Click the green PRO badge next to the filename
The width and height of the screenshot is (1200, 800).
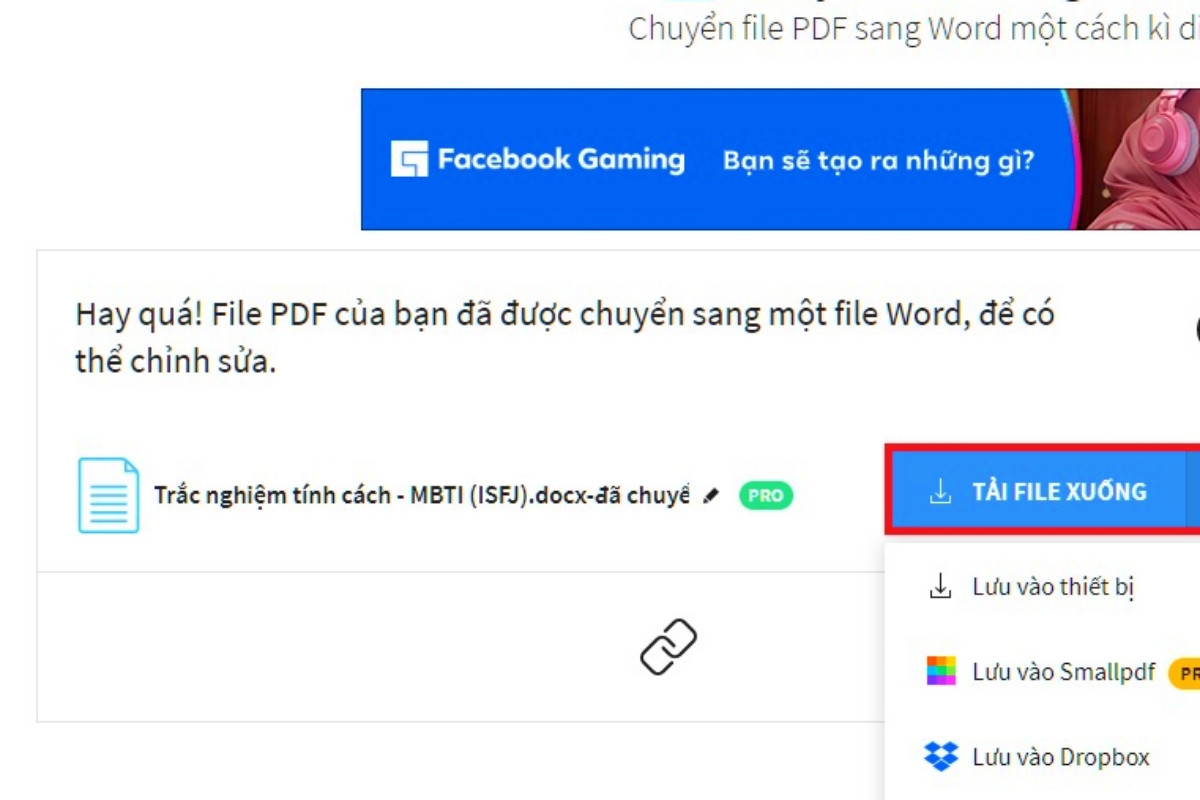point(765,495)
